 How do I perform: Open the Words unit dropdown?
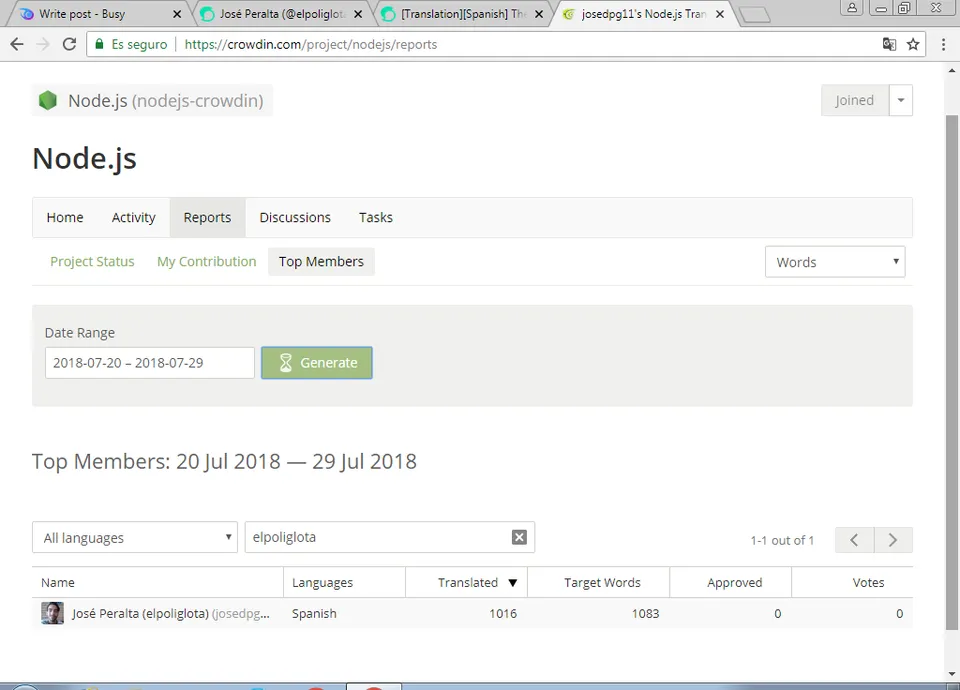[x=835, y=262]
